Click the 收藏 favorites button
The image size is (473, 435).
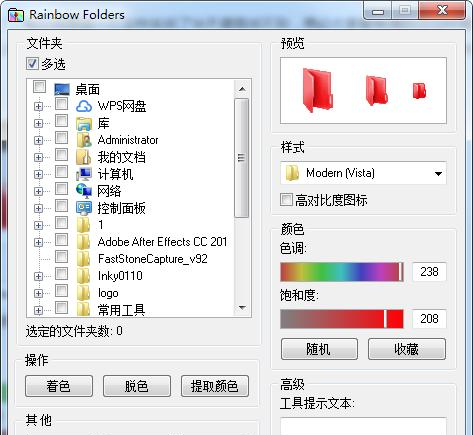(407, 349)
